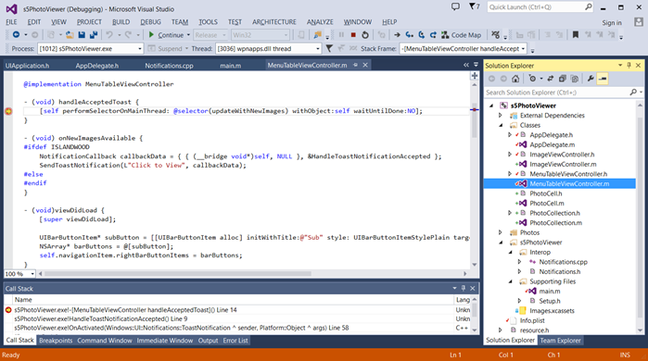Open the Code Map tool
Image resolution: width=648 pixels, height=361 pixels.
point(461,35)
